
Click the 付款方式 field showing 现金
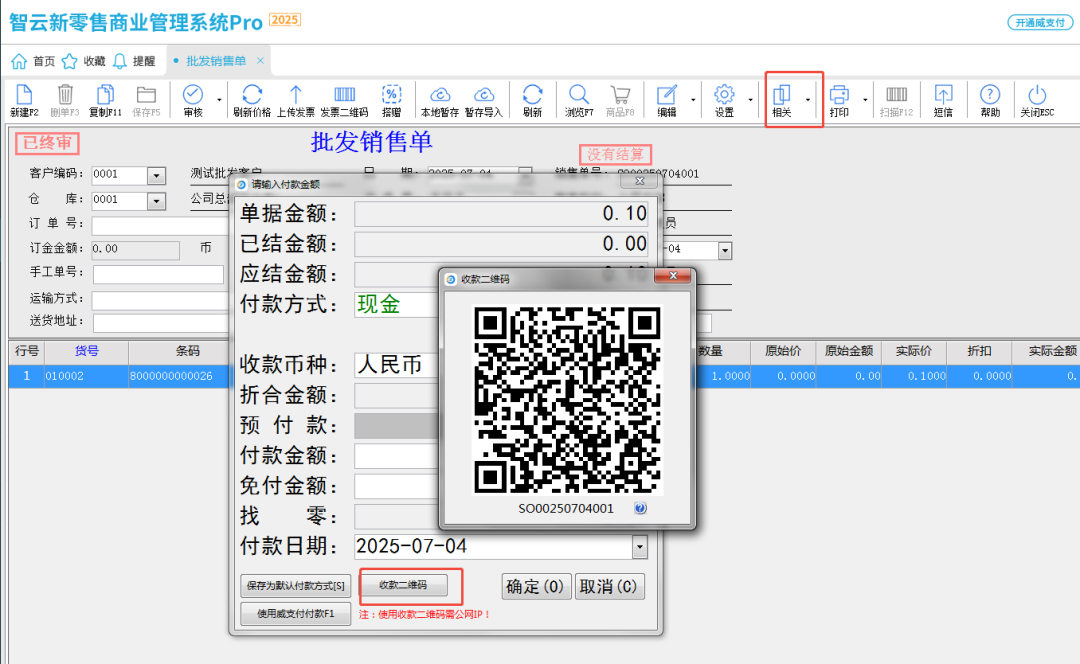pos(396,304)
